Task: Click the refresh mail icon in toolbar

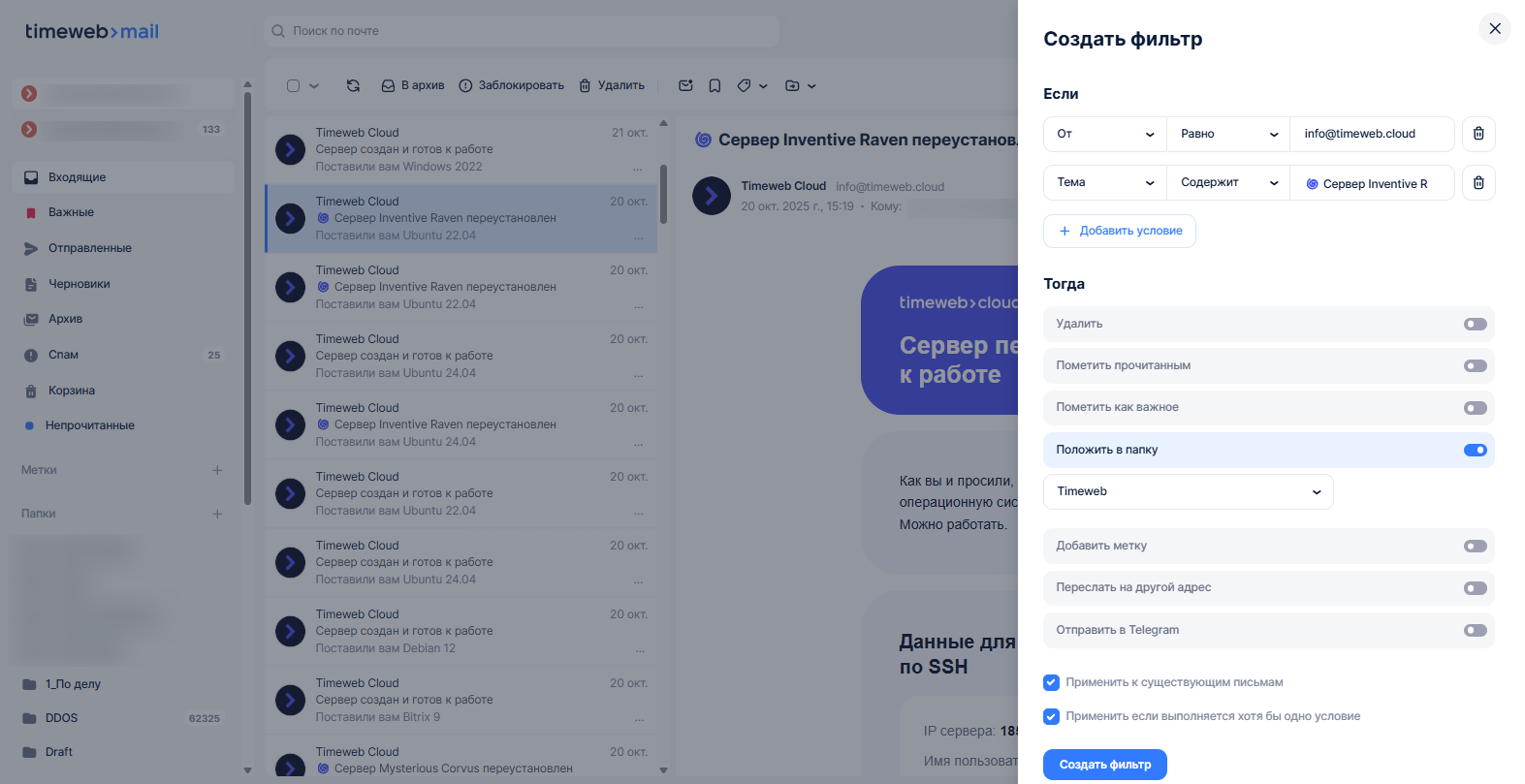Action: (353, 85)
